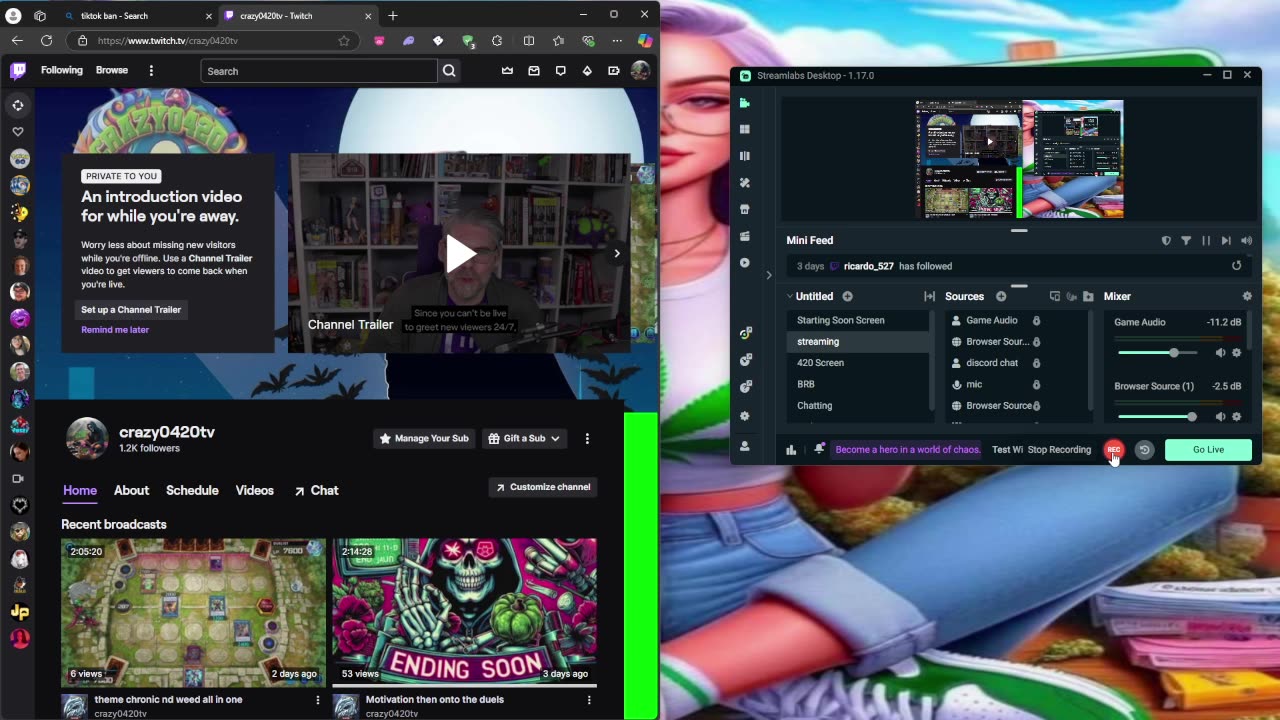1280x720 pixels.
Task: Open the replay buffer icon beside REC
Action: tap(1144, 450)
